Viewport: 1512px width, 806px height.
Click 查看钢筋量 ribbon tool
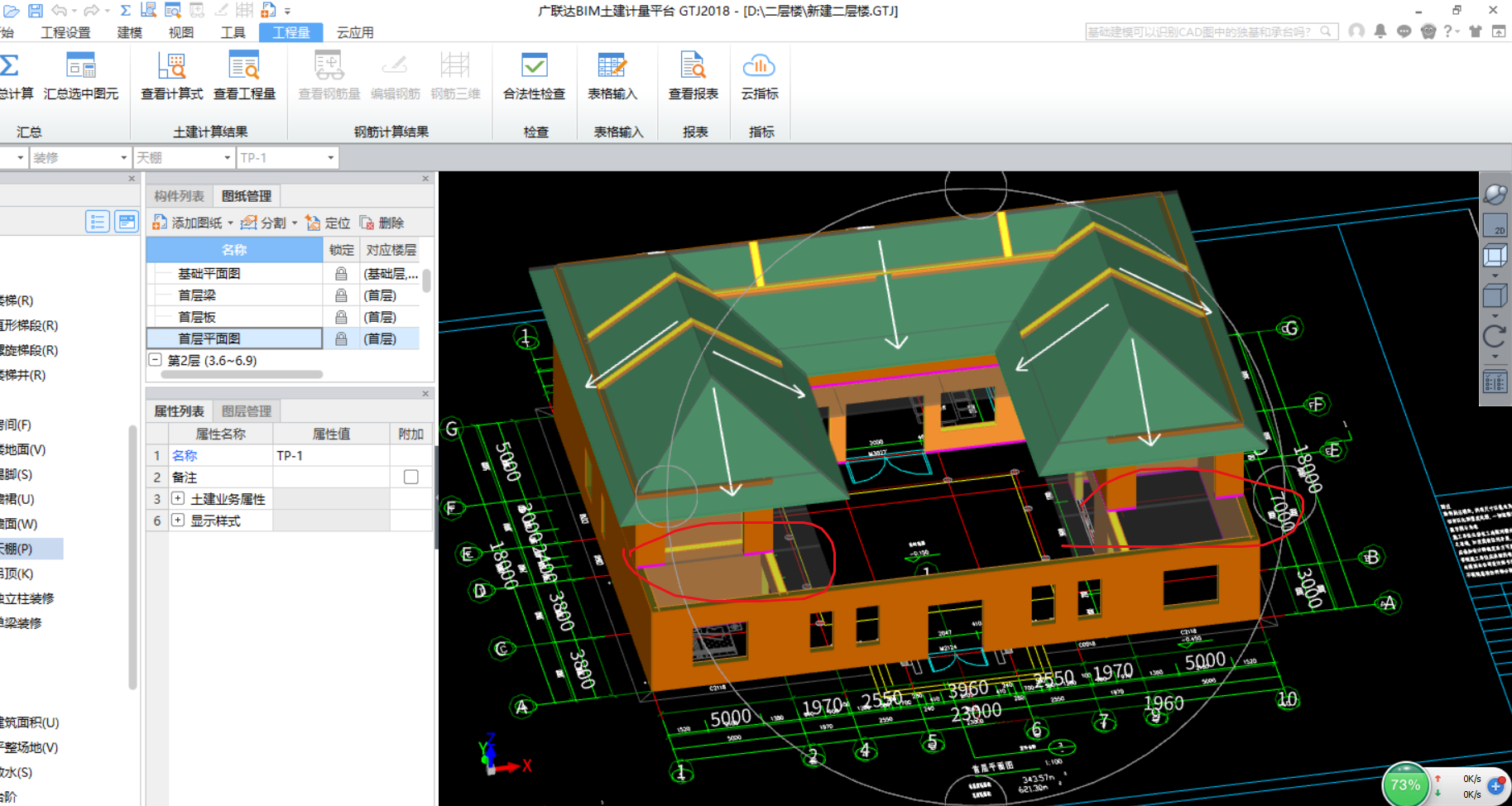click(329, 75)
